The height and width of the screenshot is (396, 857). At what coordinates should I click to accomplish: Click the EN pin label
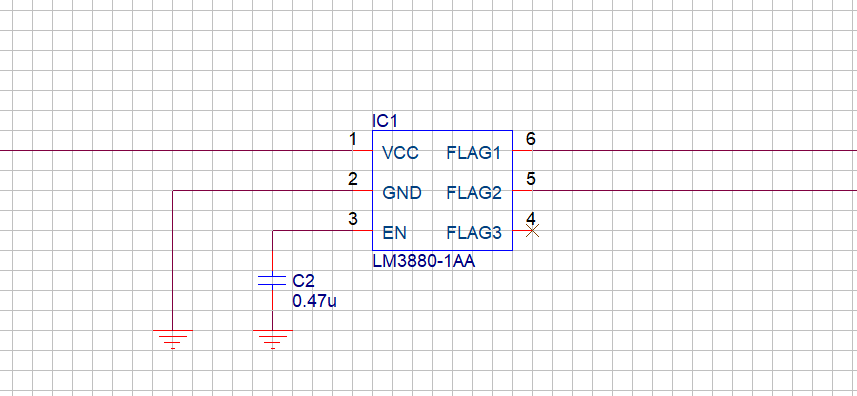click(x=394, y=233)
